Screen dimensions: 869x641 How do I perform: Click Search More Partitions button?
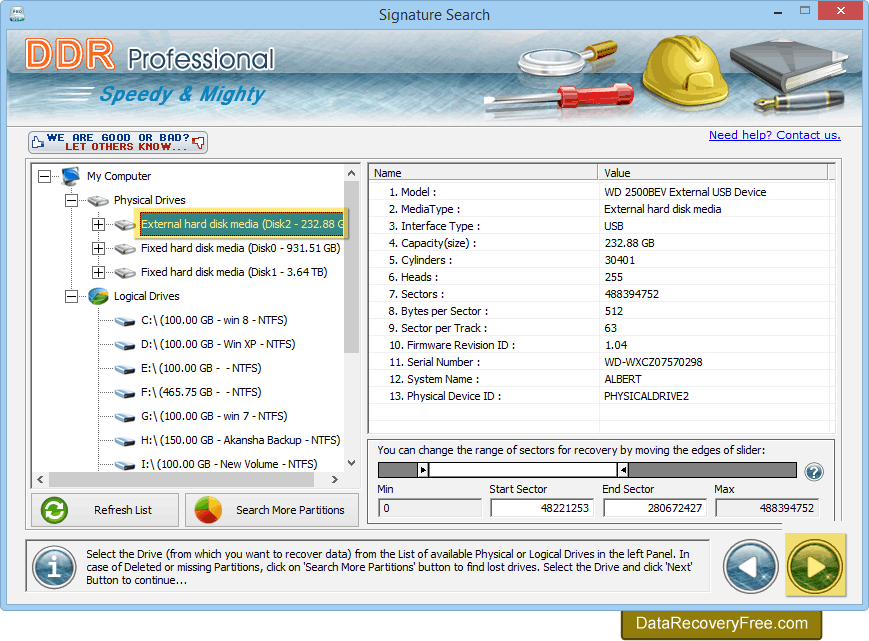272,510
